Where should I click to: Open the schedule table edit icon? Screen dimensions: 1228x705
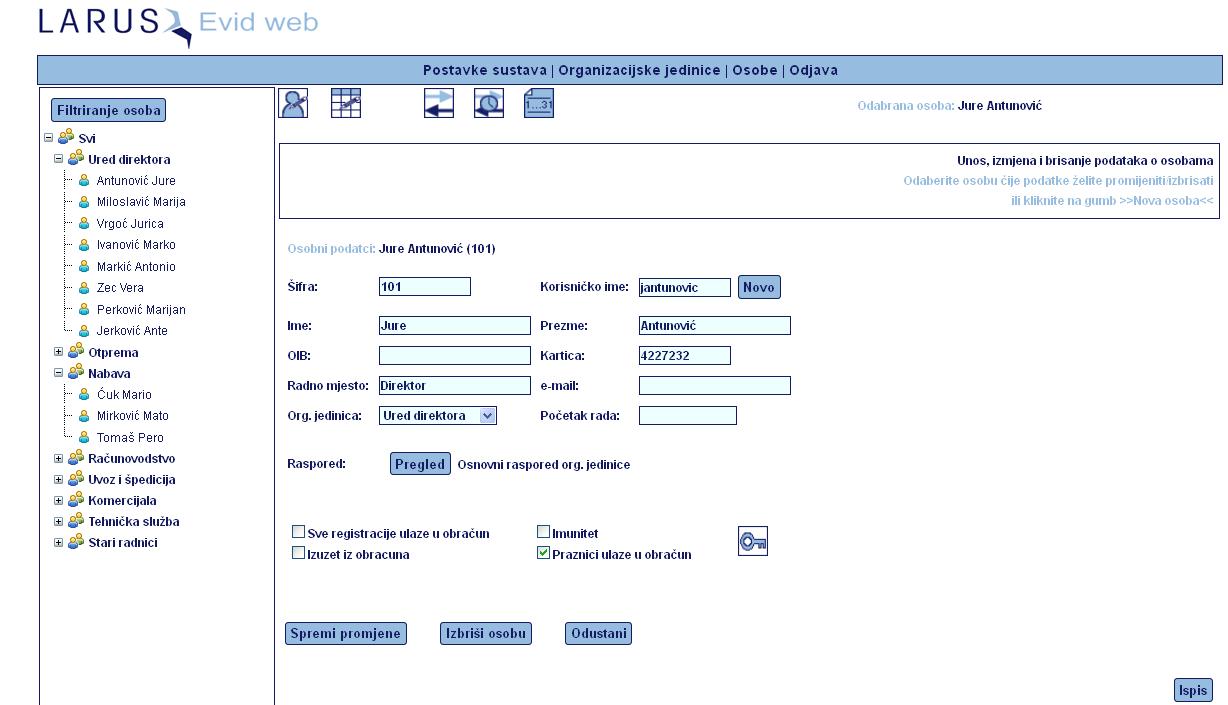coord(346,103)
